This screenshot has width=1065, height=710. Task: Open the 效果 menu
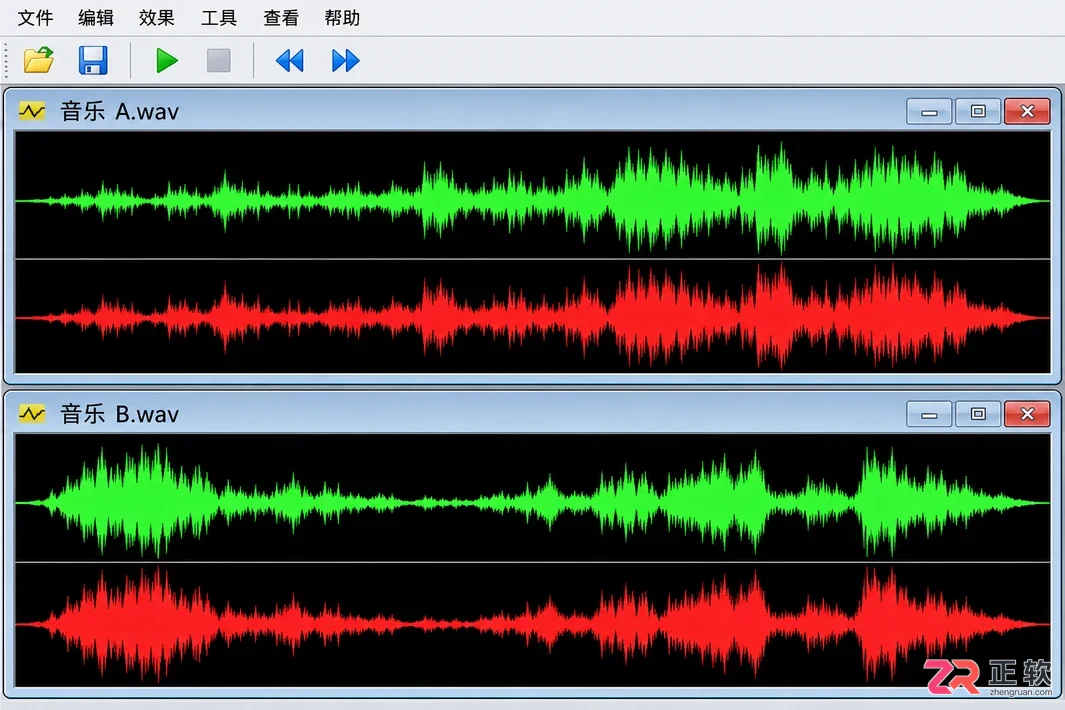tap(157, 18)
